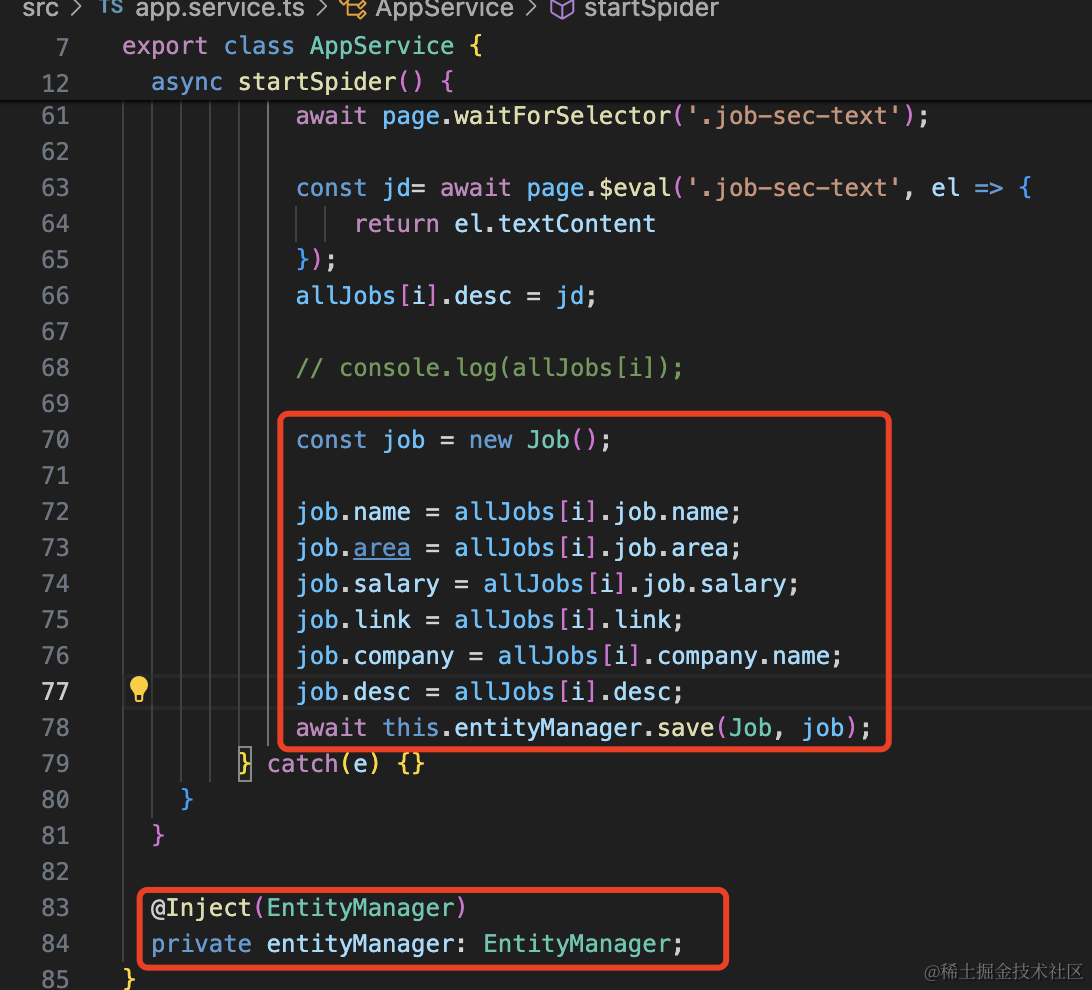
Task: Click the highlighted closing brace before catch
Action: (245, 764)
